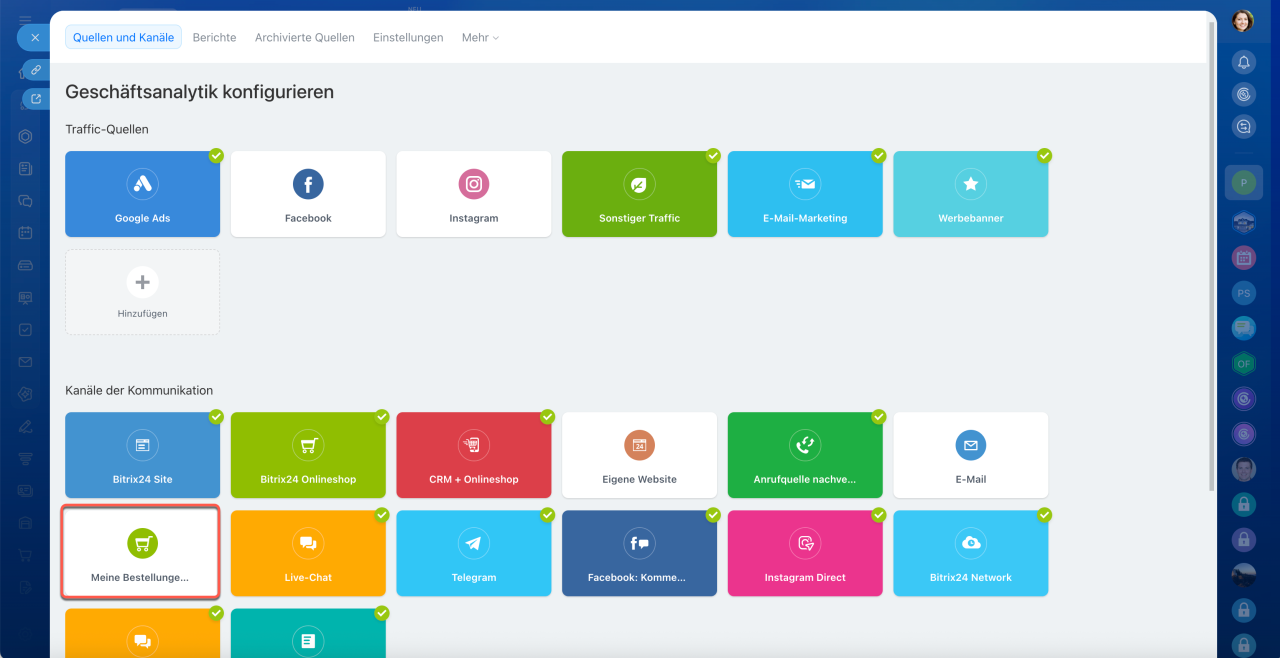1280x658 pixels.
Task: Open the Werbebanner tile
Action: [971, 194]
